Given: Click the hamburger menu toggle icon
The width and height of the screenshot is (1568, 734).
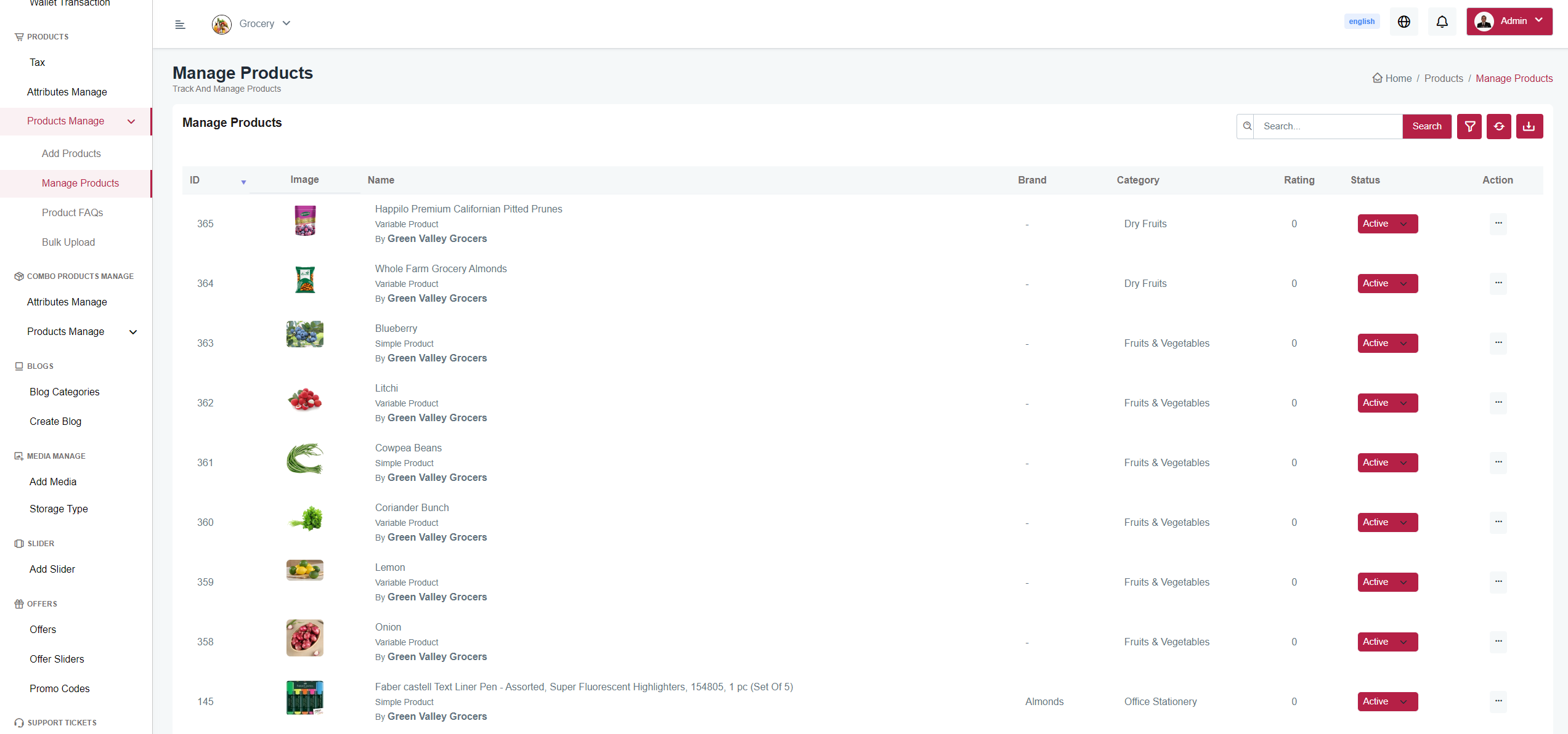Looking at the screenshot, I should click(x=180, y=25).
